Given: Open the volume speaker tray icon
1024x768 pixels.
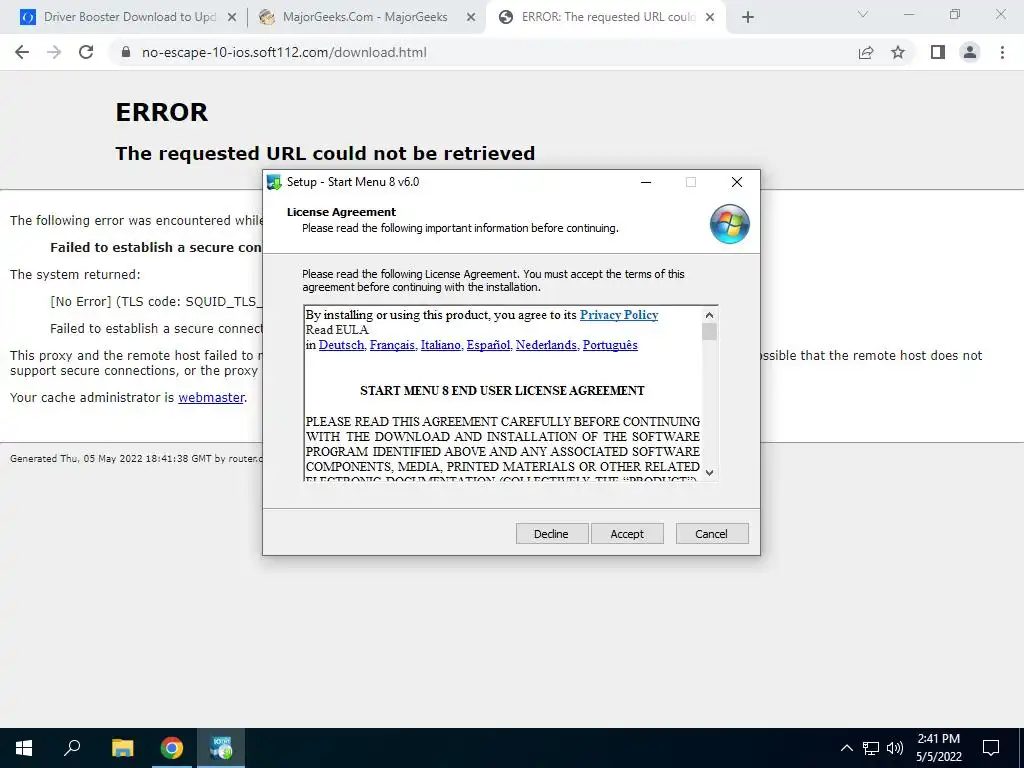Looking at the screenshot, I should point(895,748).
